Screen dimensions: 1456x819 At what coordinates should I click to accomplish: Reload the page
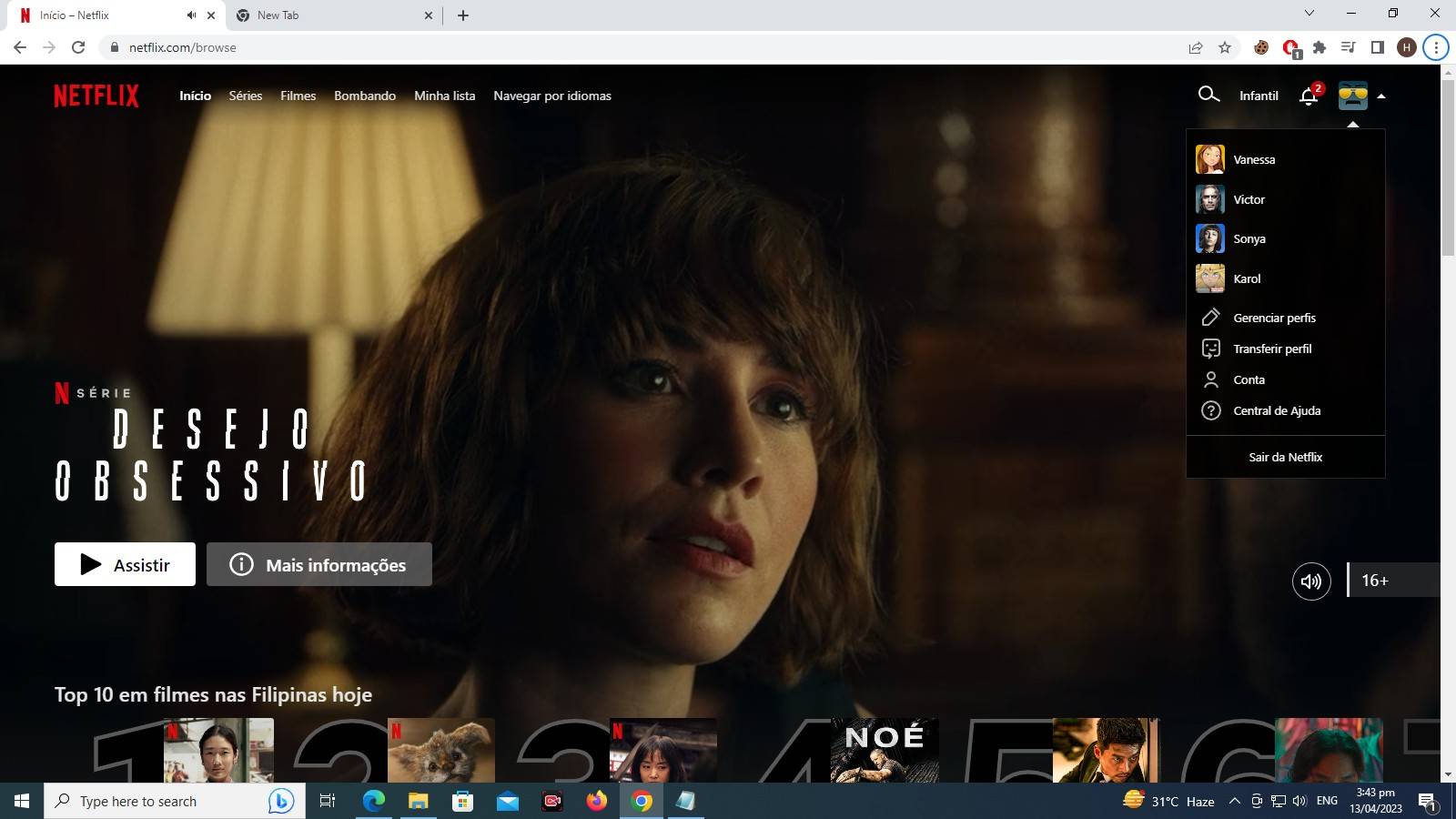pos(78,47)
